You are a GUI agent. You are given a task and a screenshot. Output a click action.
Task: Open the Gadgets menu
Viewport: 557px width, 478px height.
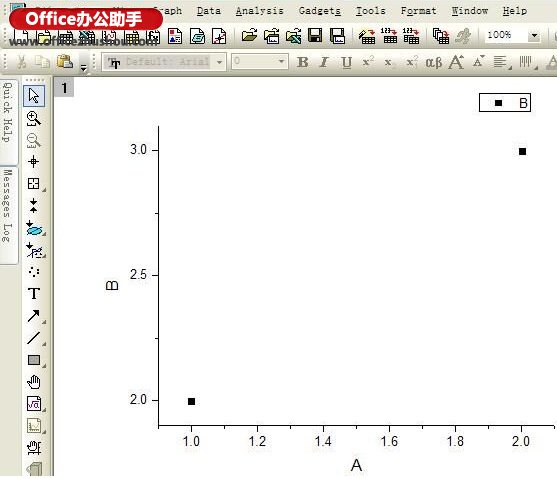[319, 11]
